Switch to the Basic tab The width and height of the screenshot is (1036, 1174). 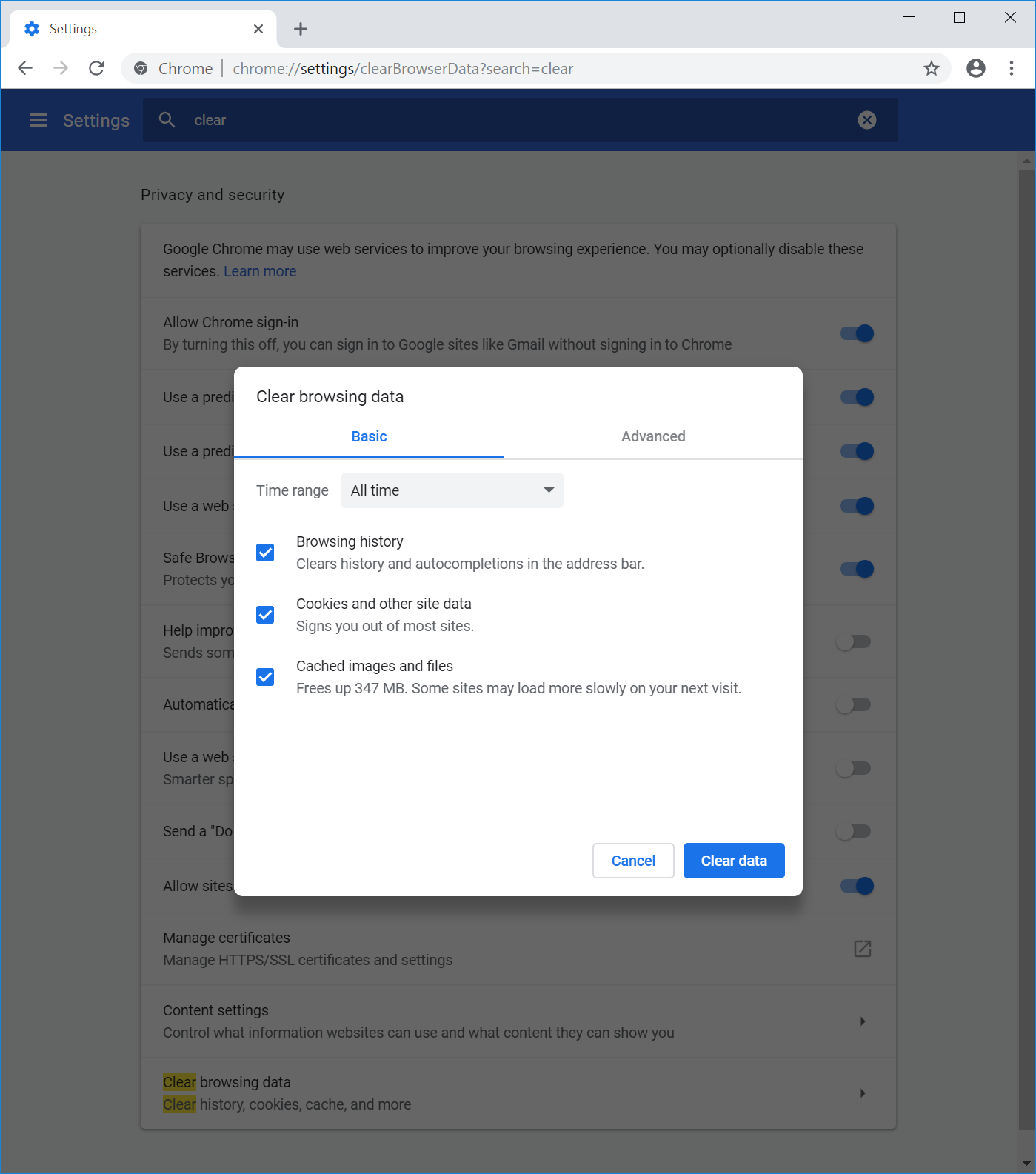[x=369, y=436]
